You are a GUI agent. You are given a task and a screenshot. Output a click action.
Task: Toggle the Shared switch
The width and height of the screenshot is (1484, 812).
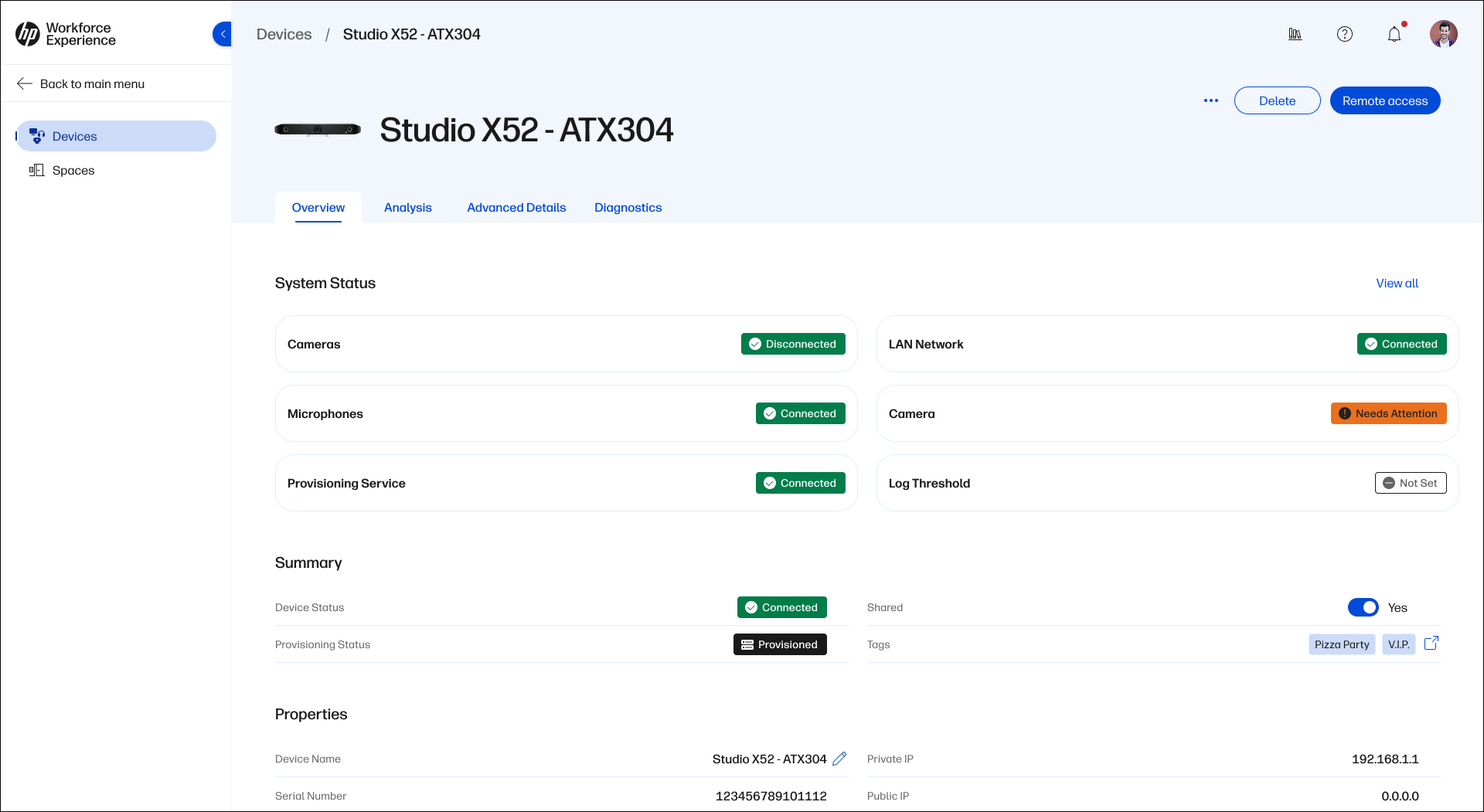tap(1363, 607)
